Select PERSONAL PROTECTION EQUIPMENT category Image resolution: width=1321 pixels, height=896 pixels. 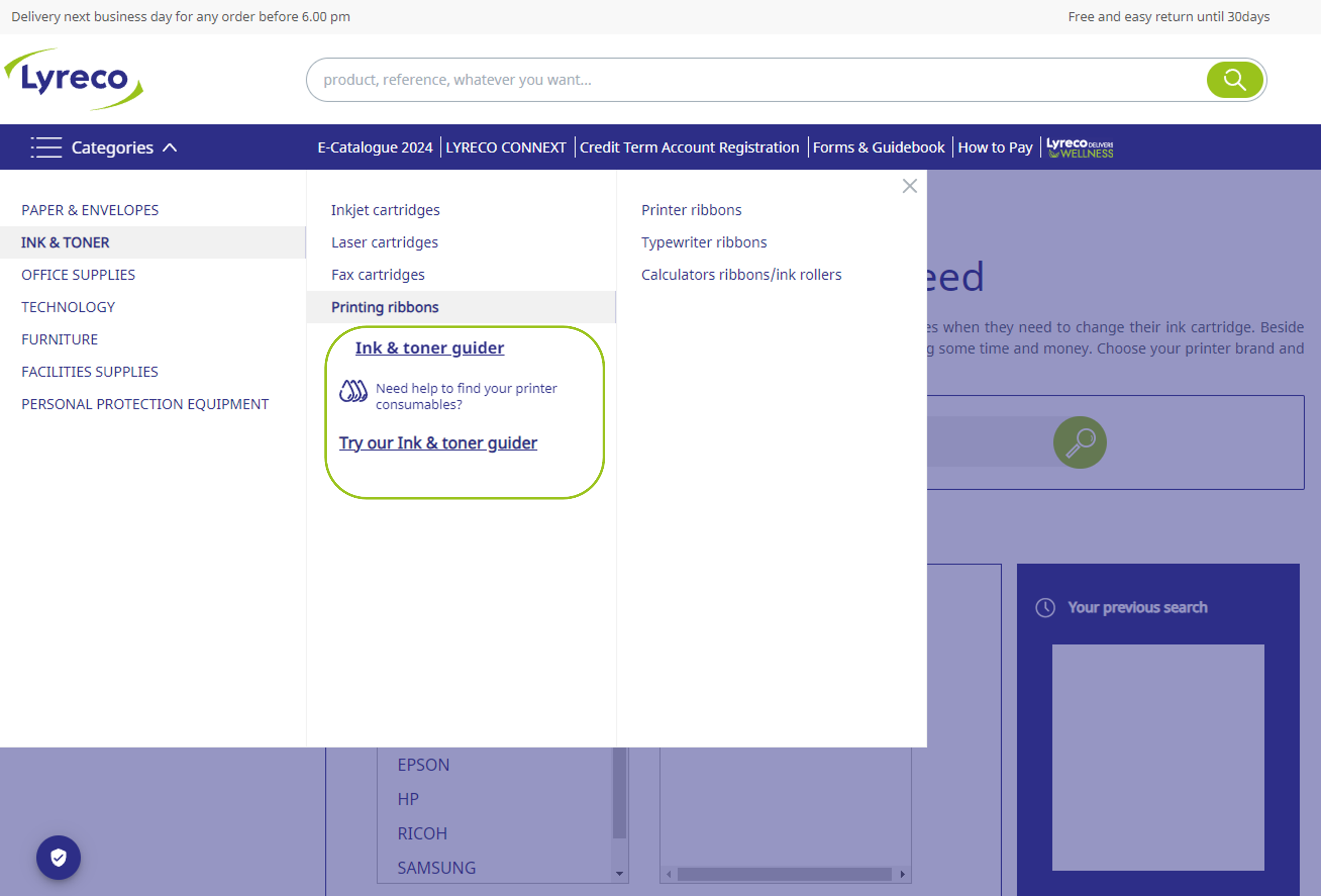point(145,404)
